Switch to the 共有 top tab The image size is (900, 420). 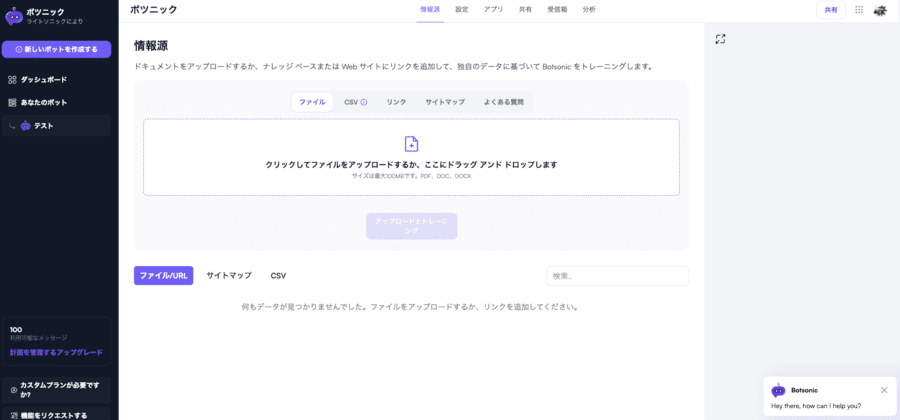coord(525,10)
